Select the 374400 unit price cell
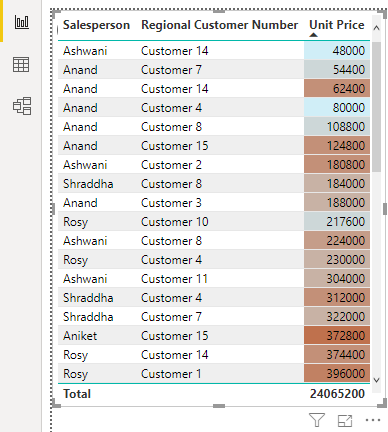 [337, 355]
